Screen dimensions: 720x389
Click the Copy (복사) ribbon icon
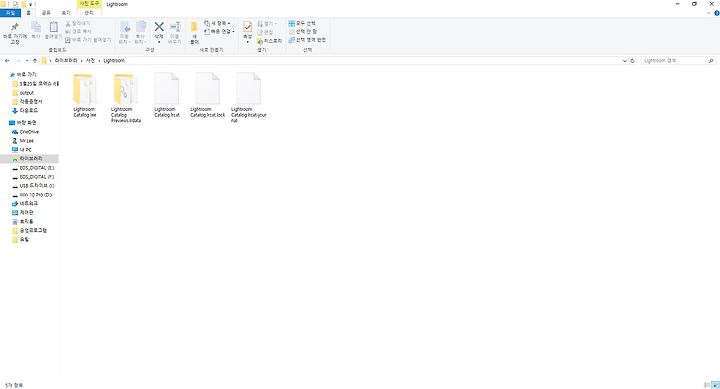[x=36, y=29]
